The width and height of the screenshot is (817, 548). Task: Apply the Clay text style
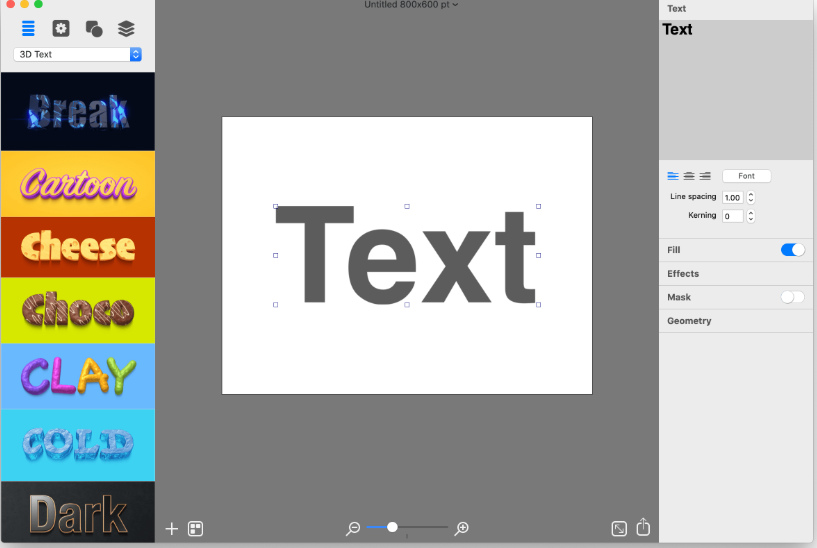78,376
